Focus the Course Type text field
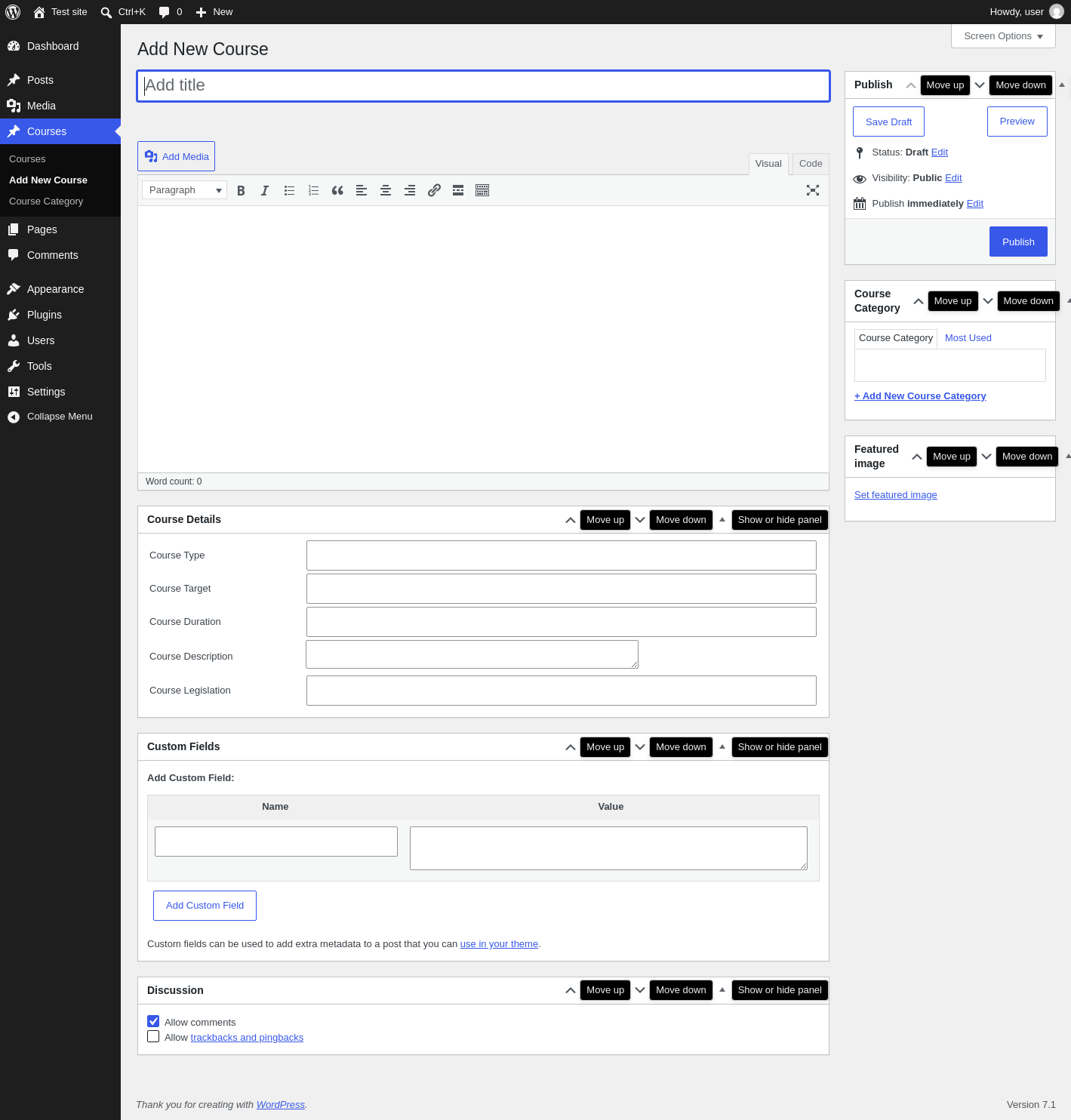The width and height of the screenshot is (1071, 1120). 562,555
